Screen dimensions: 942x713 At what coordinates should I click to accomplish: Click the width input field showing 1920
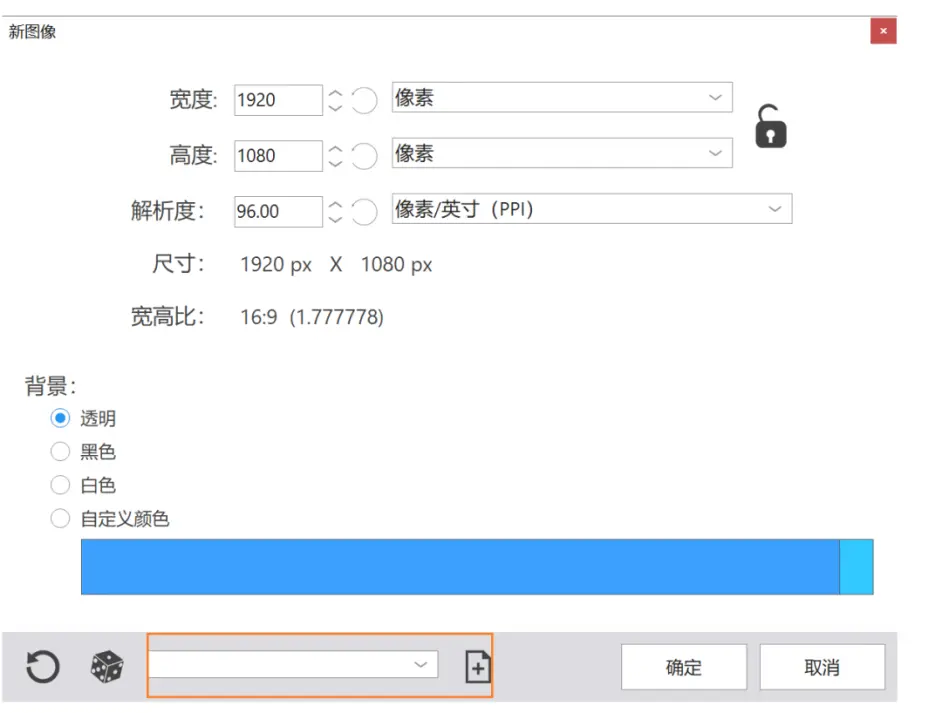(278, 100)
